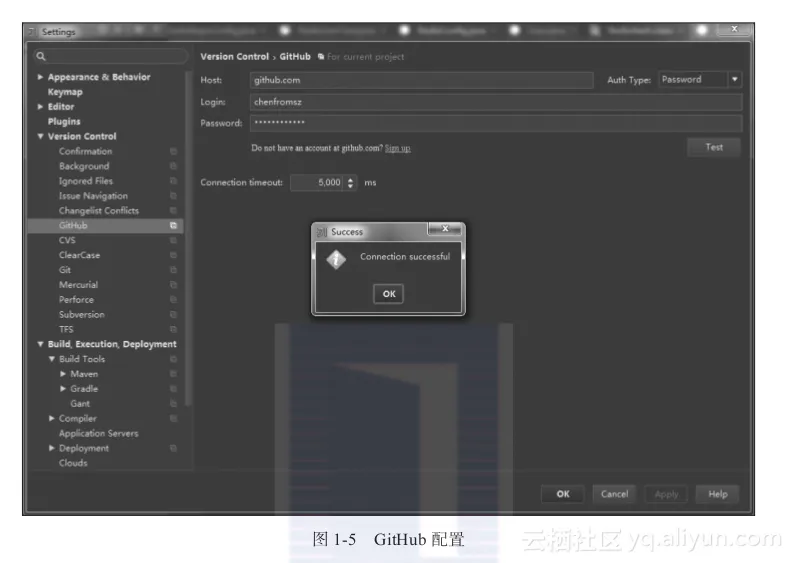The height and width of the screenshot is (563, 793).
Task: Expand the Gradle node
Action: pos(63,388)
